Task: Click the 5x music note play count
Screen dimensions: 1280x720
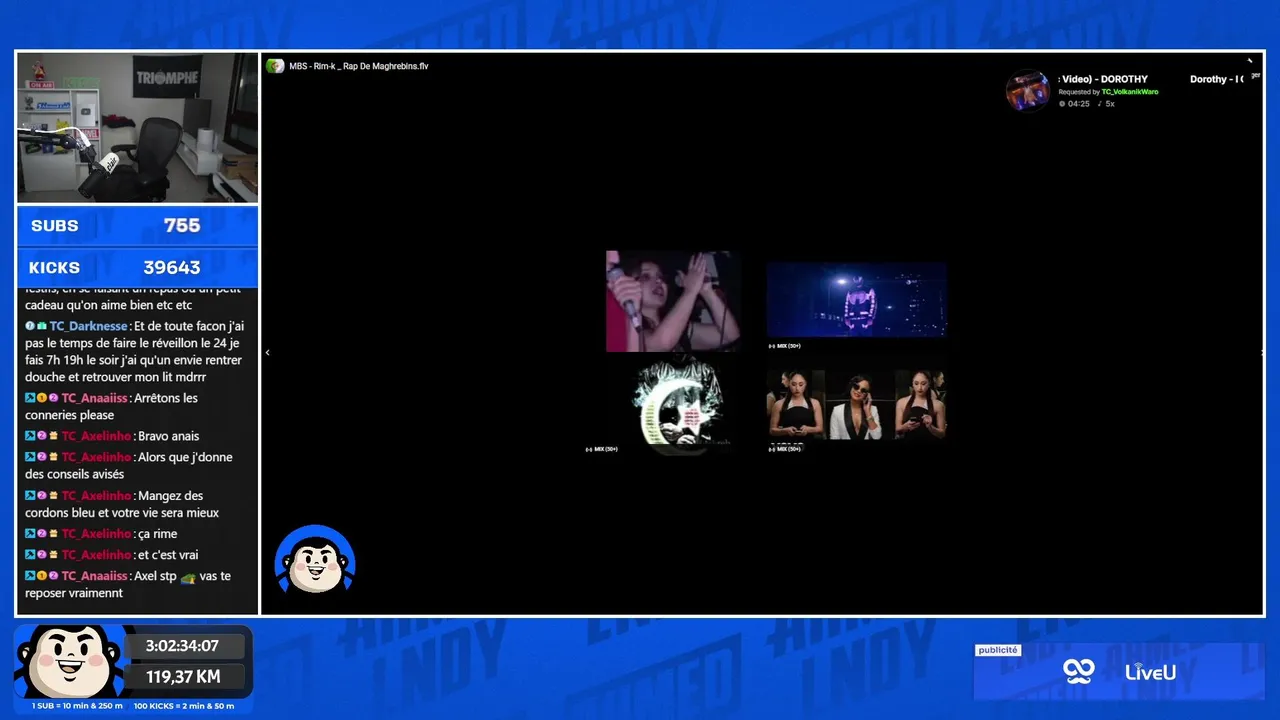Action: click(1106, 104)
